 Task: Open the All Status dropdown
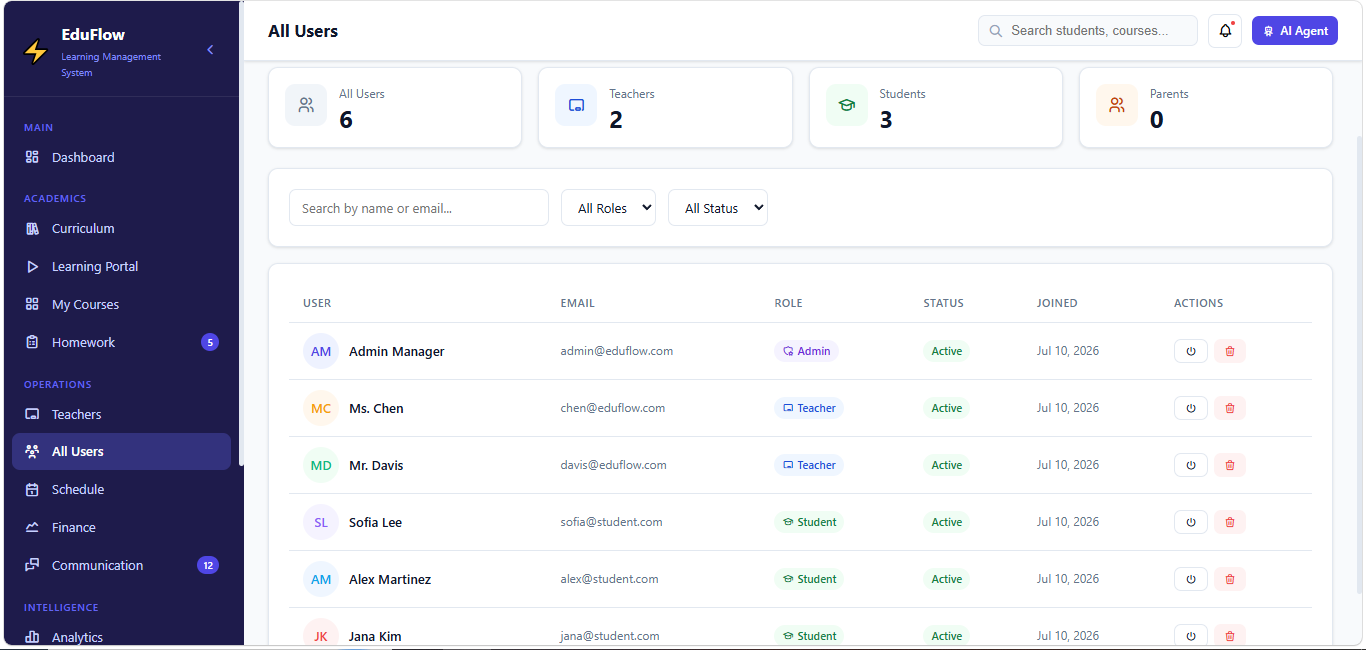(718, 208)
